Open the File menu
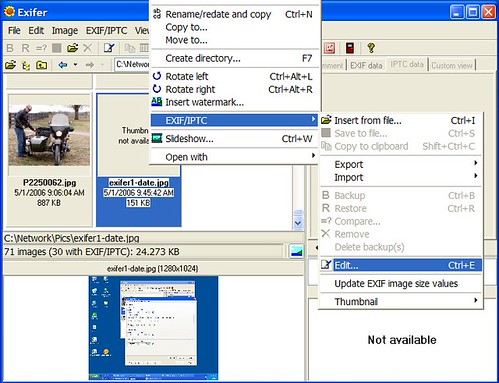Image resolution: width=499 pixels, height=383 pixels. pos(14,30)
